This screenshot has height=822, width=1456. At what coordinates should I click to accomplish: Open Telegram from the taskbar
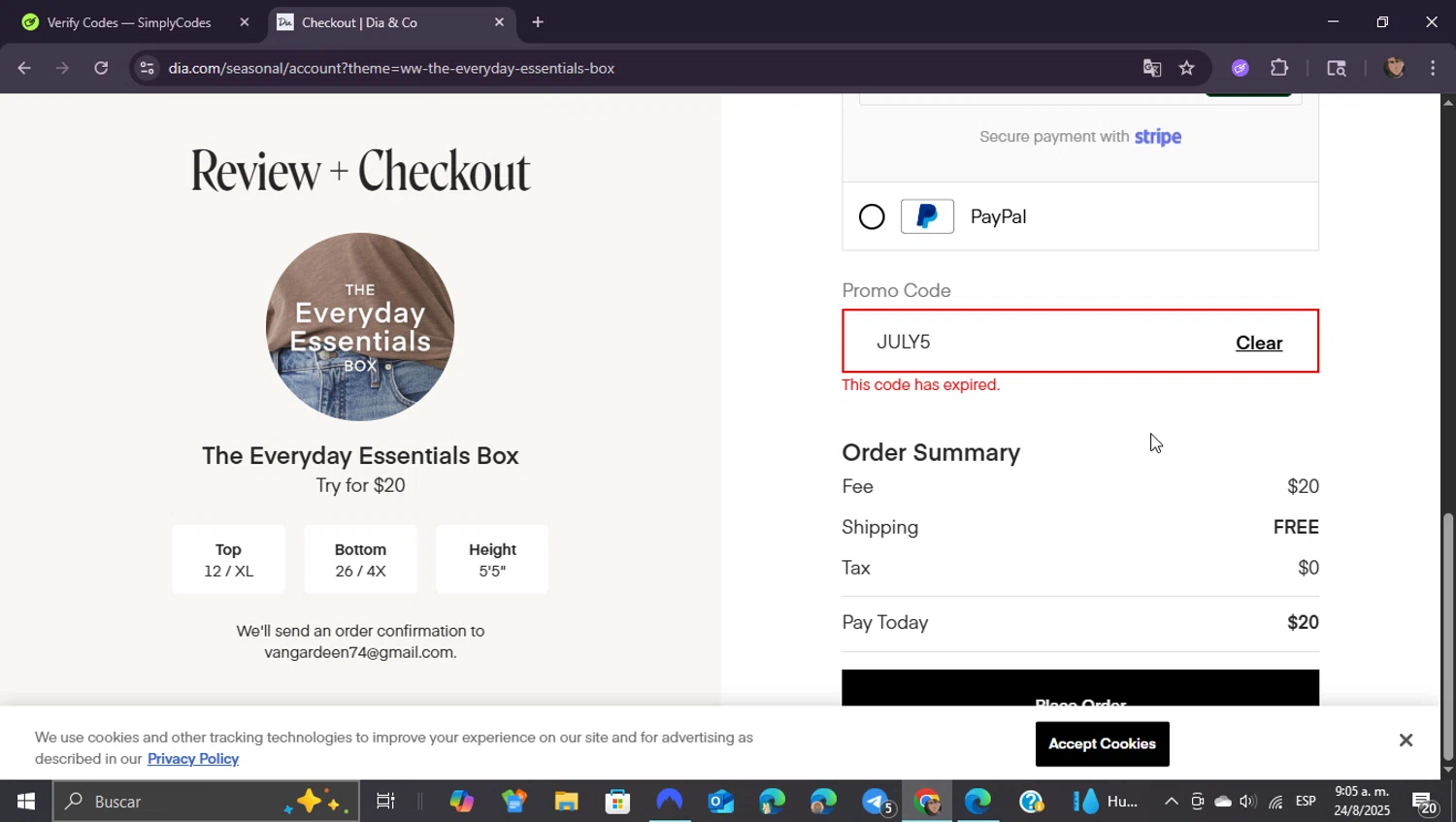pyautogui.click(x=877, y=802)
